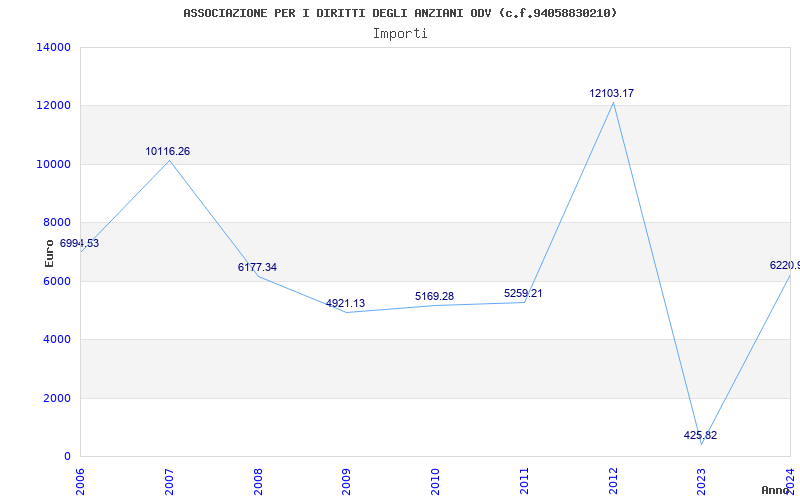The image size is (800, 500).
Task: Select the 10116.26 data label
Action: pos(167,151)
